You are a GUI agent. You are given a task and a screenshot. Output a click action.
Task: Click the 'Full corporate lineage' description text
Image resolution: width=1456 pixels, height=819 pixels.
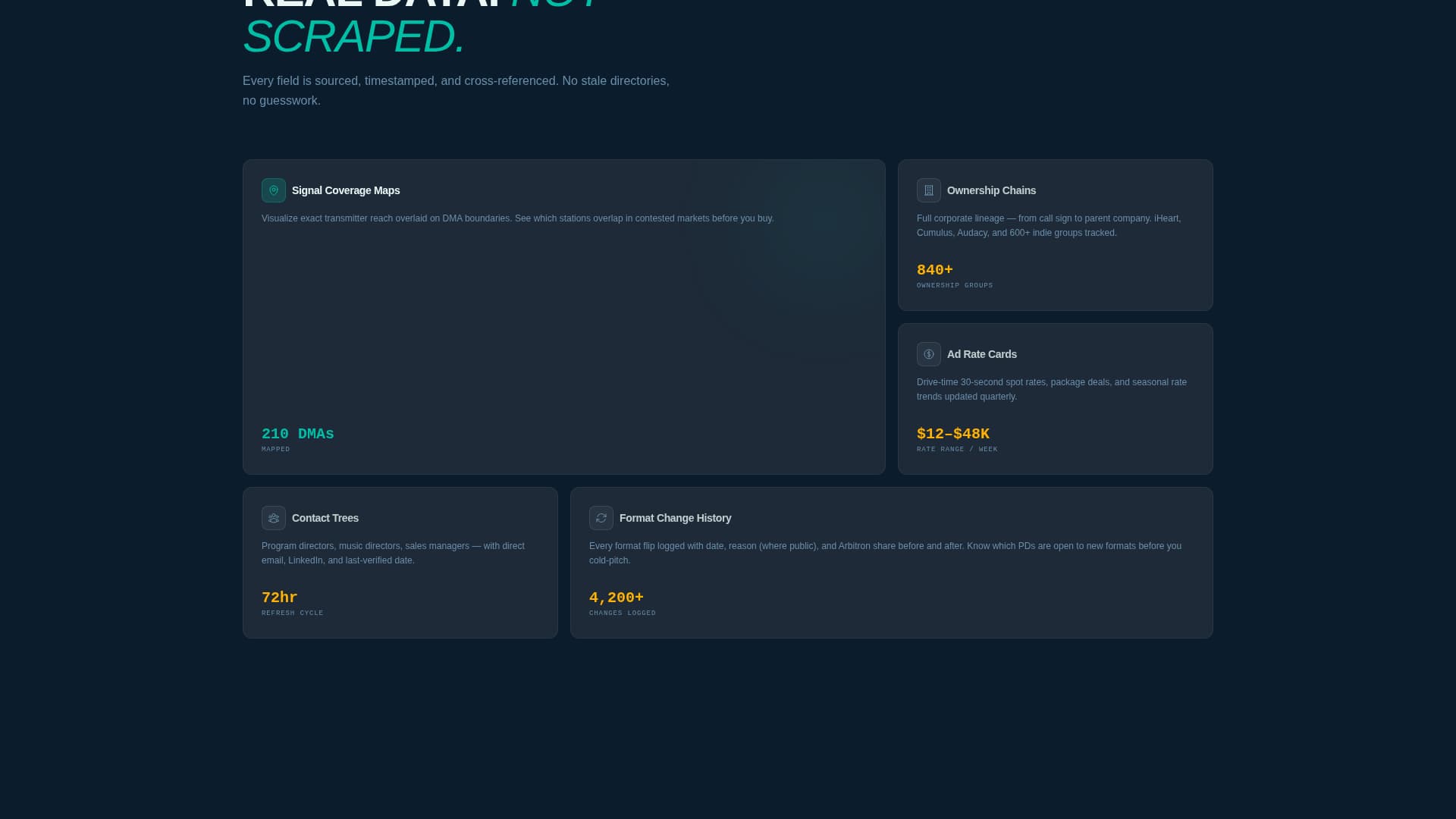pyautogui.click(x=1049, y=225)
